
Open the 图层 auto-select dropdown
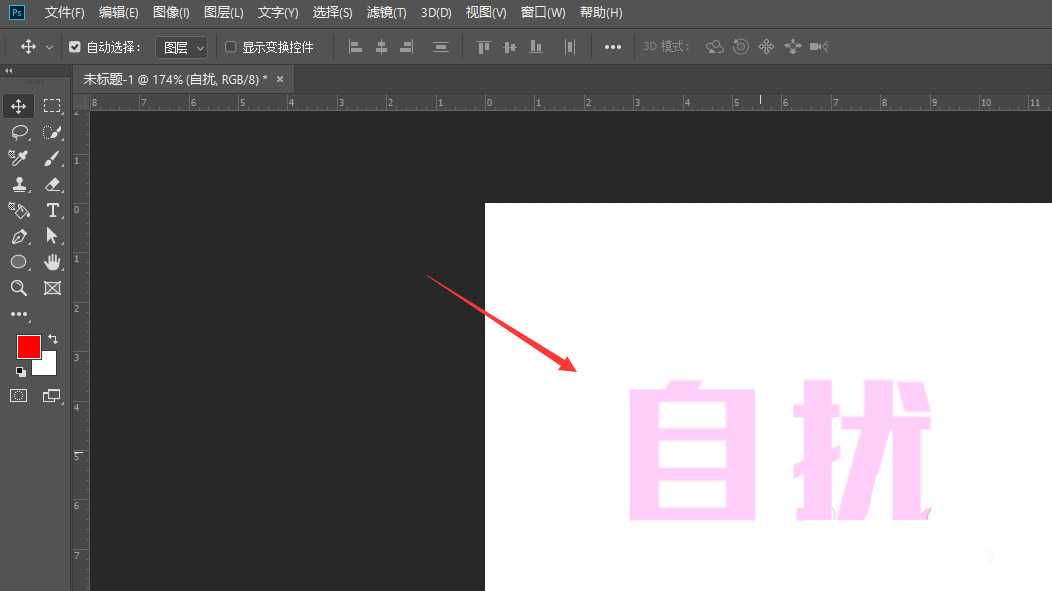pyautogui.click(x=183, y=46)
